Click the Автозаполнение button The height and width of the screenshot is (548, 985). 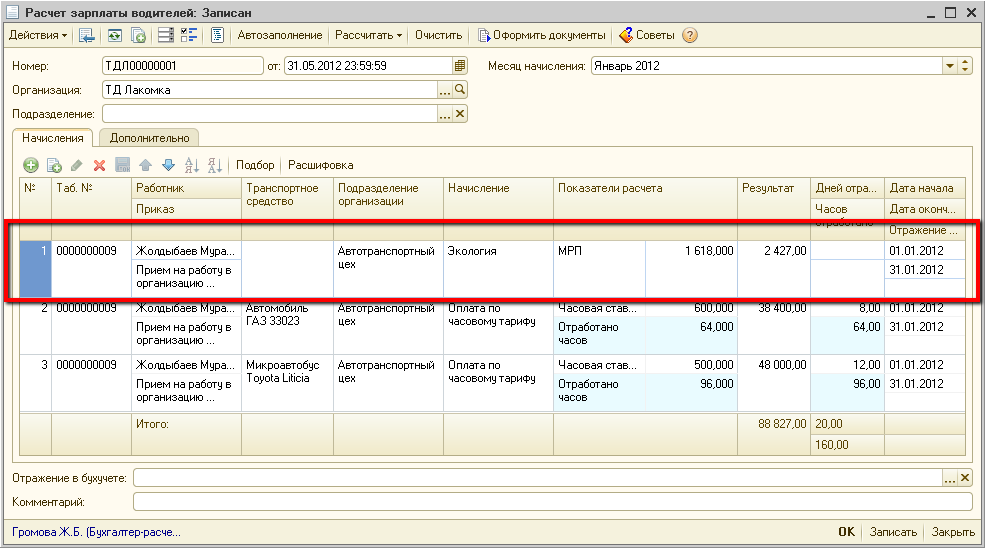280,35
